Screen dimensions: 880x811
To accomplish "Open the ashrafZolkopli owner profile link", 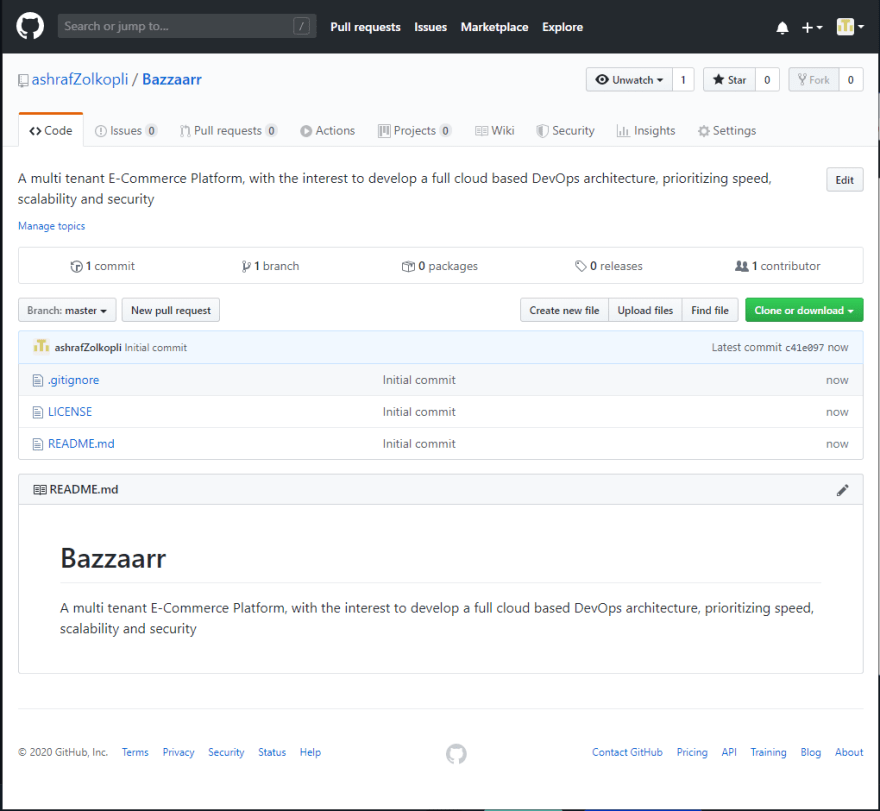I will pyautogui.click(x=80, y=79).
